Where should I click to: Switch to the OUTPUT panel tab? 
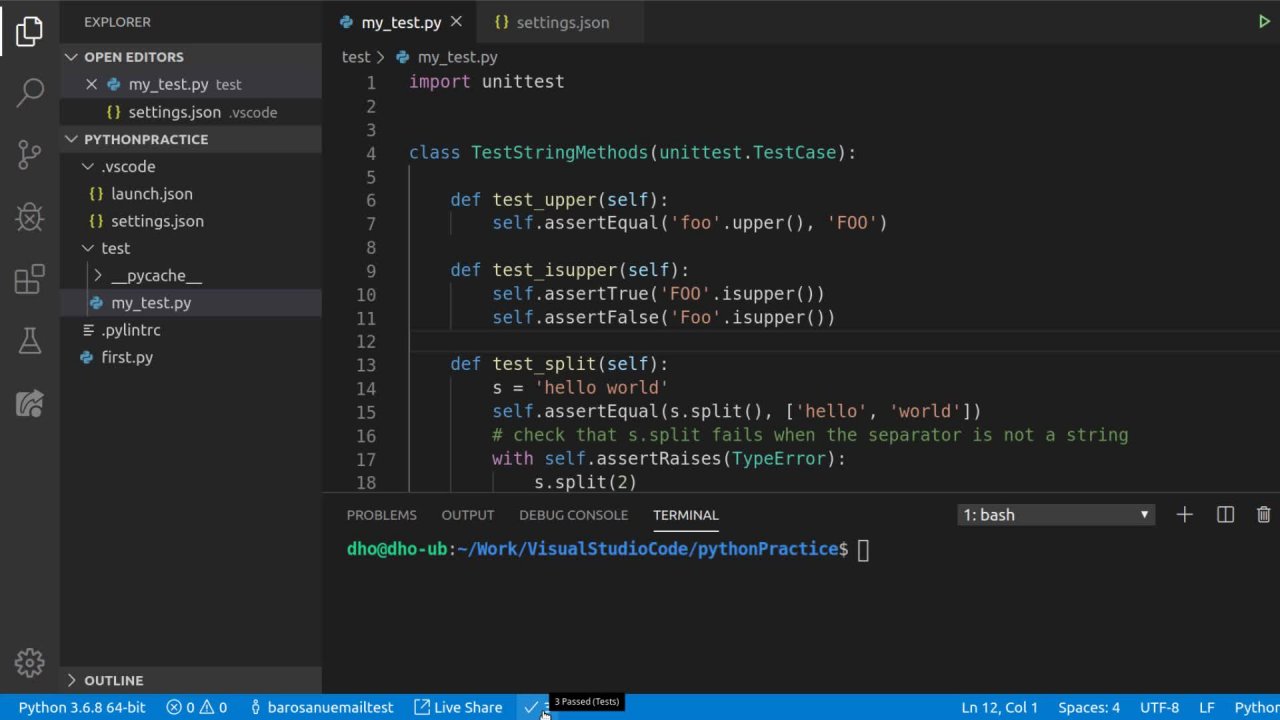468,515
